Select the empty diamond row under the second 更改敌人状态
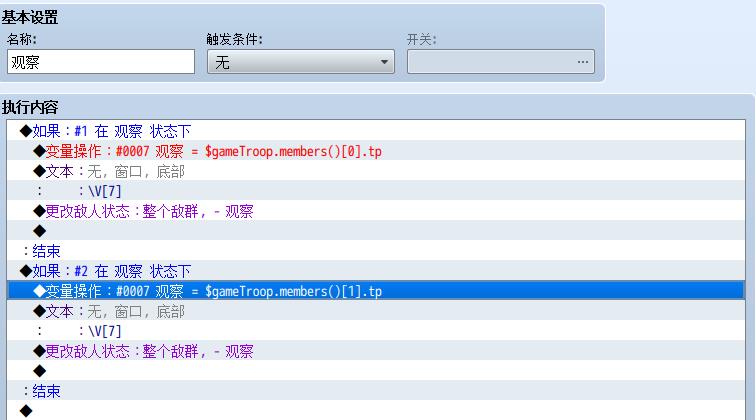Viewport: 756px width, 420px height. (x=376, y=371)
